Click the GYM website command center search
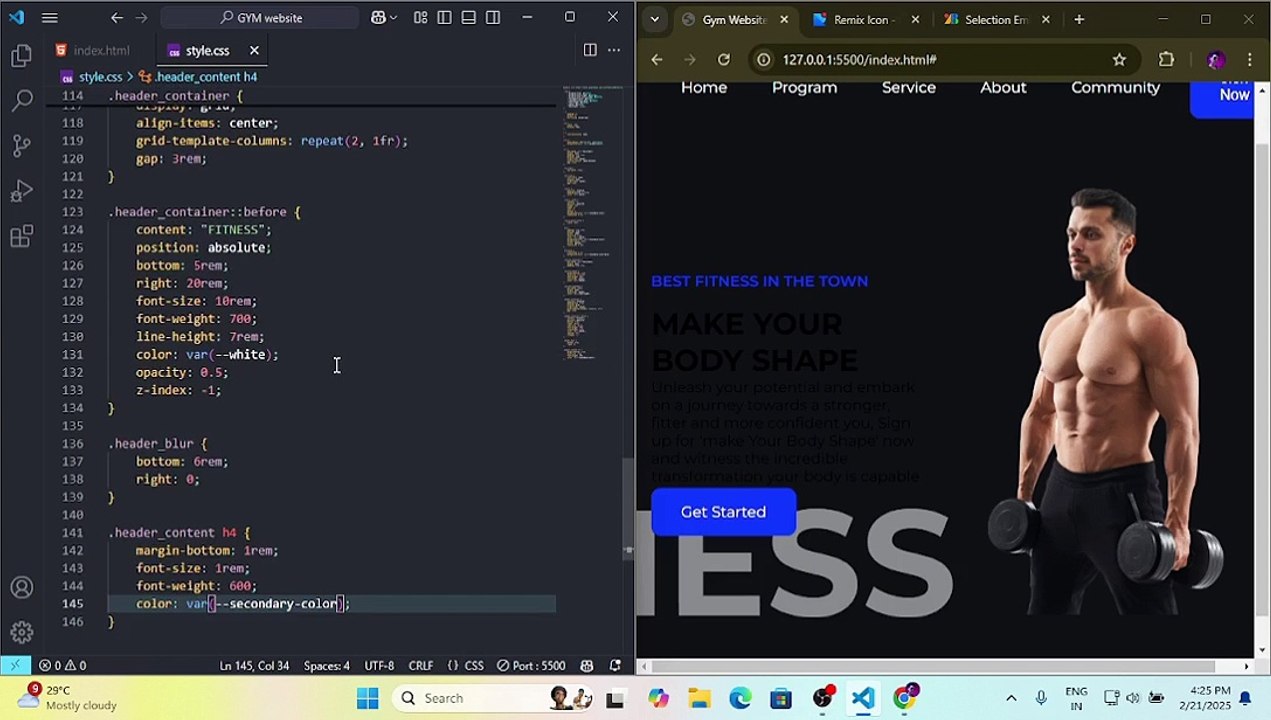Screen dimensions: 1271x720 (260, 17)
